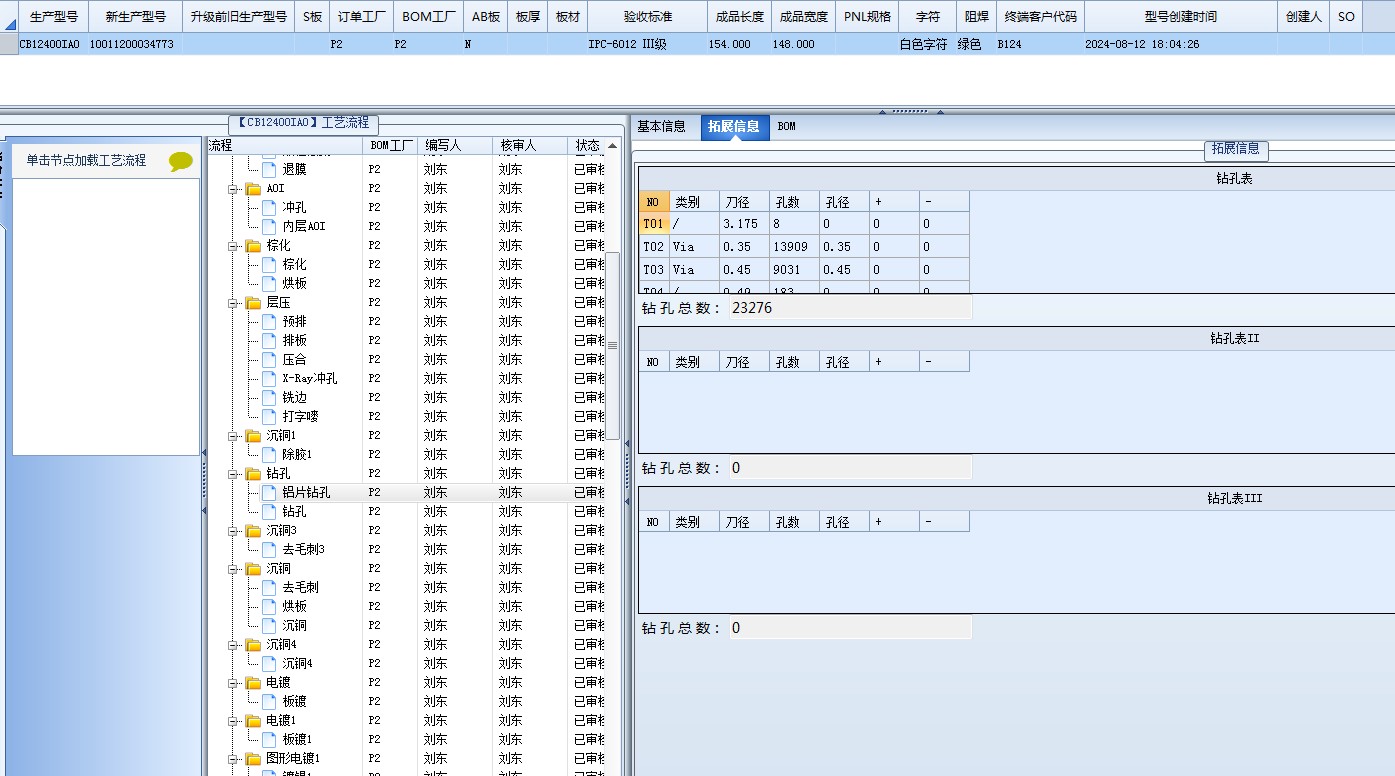Click the 13909 hole count cell

pos(794,247)
